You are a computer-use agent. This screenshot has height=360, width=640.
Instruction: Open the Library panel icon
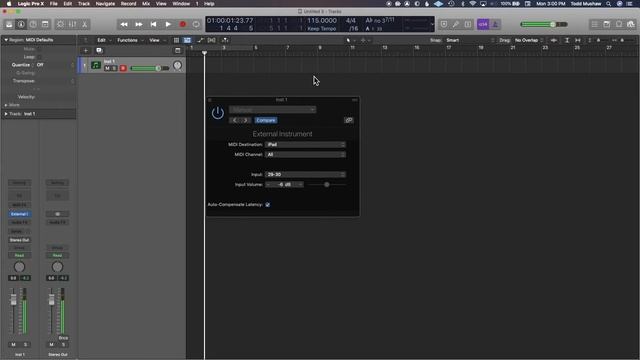pyautogui.click(x=9, y=24)
